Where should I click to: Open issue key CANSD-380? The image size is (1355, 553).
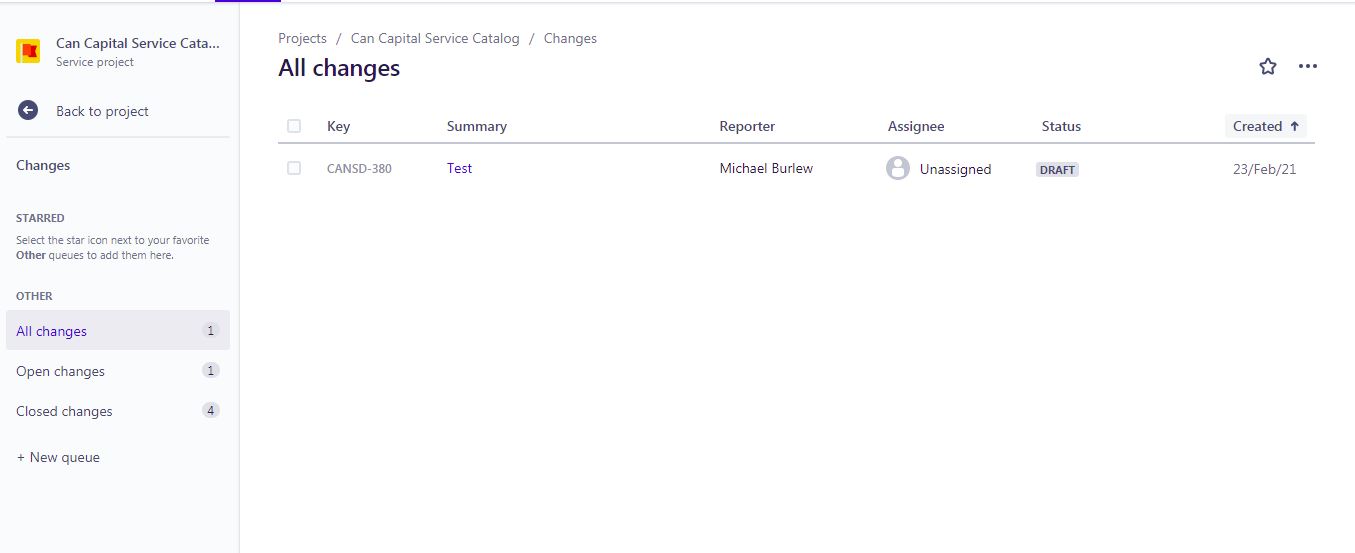click(x=359, y=169)
